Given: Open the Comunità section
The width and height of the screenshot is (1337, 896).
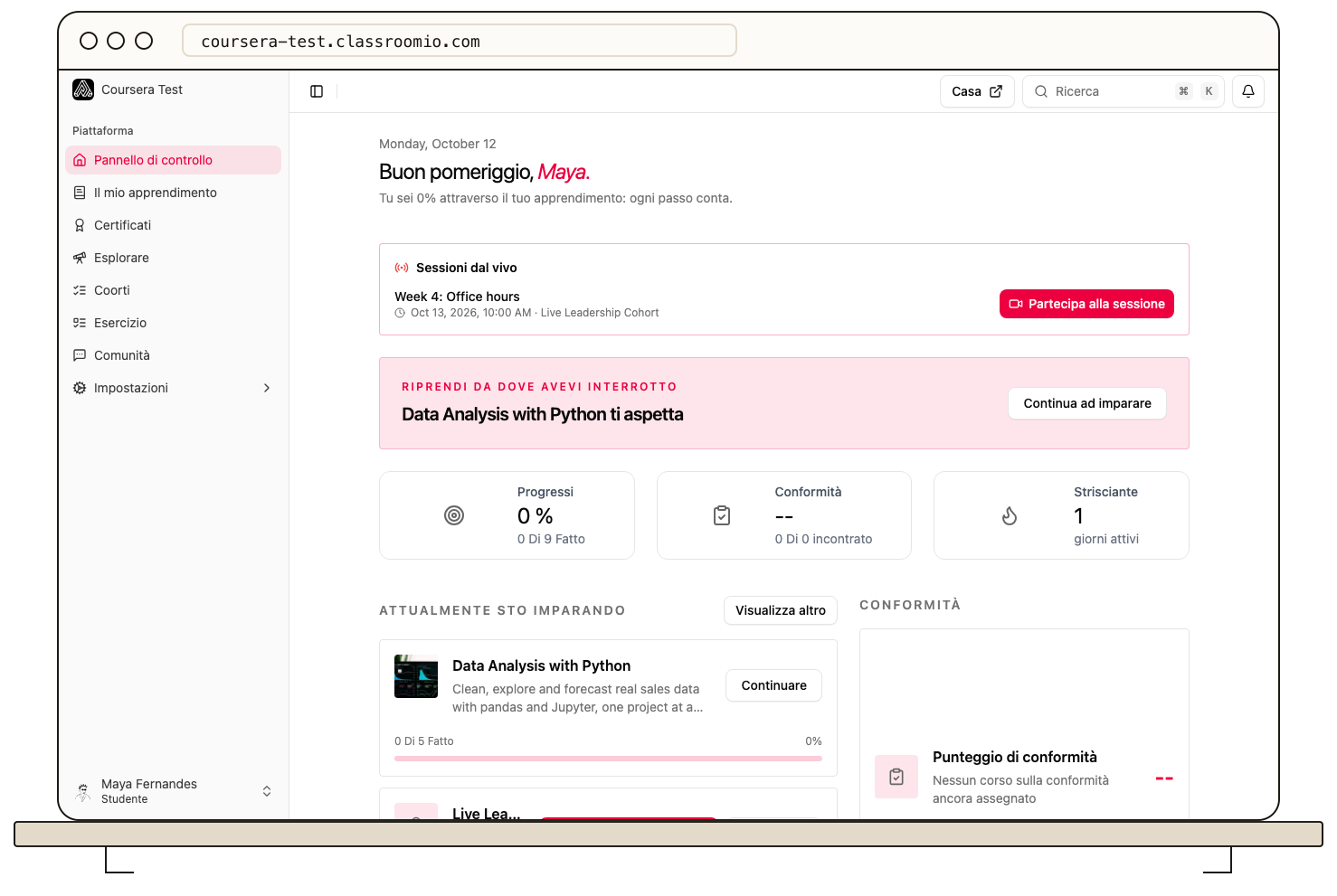Looking at the screenshot, I should point(174,355).
